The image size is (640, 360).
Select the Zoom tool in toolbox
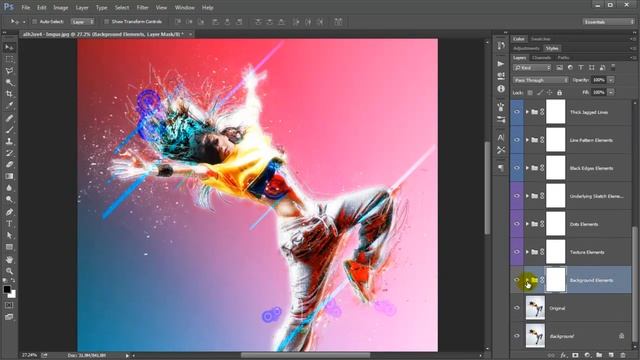point(9,271)
